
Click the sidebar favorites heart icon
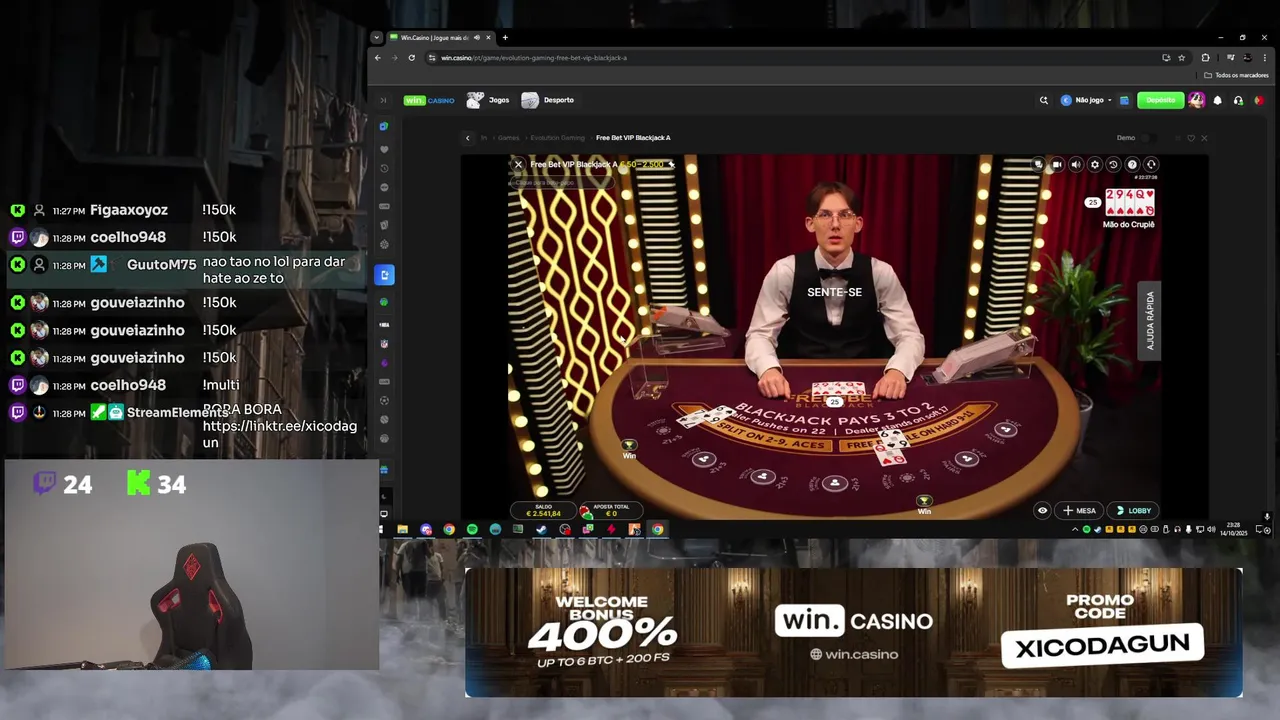[384, 149]
